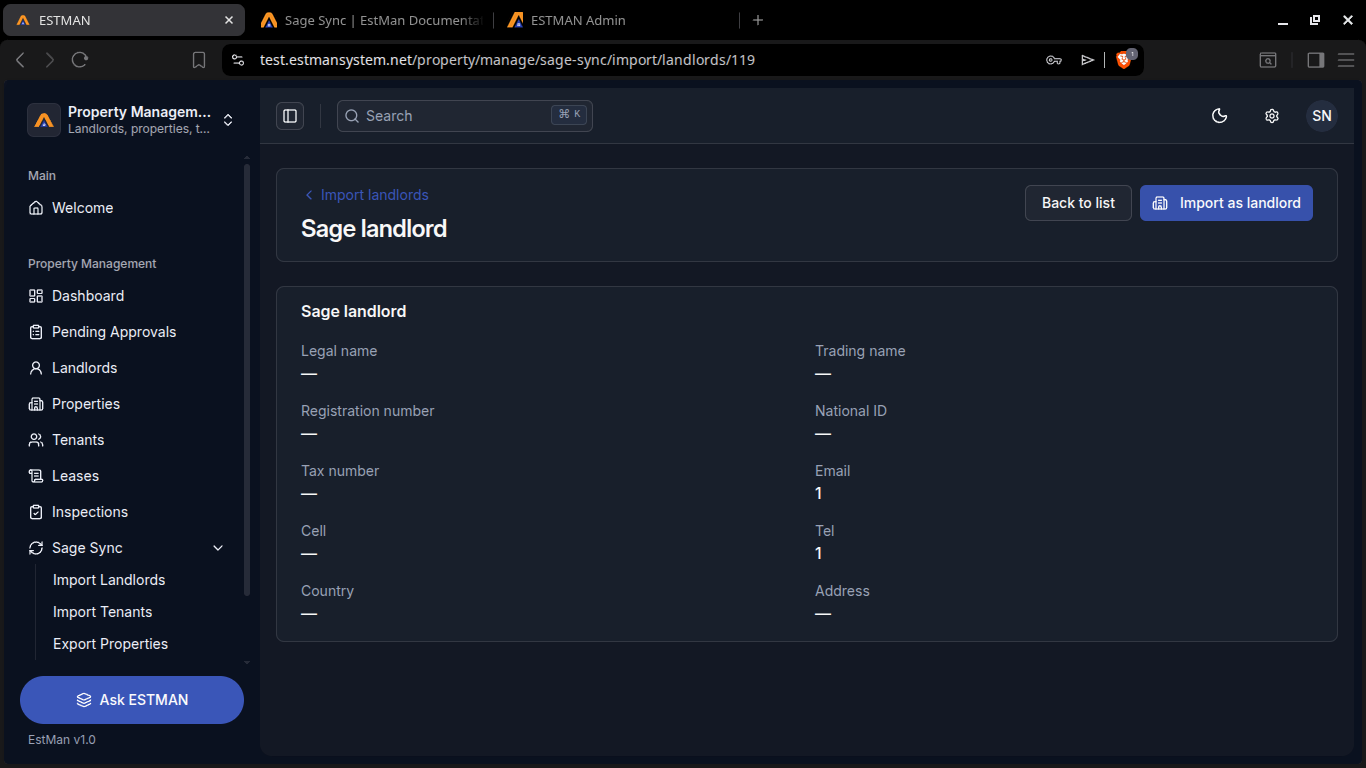Open Pending Approvals
The width and height of the screenshot is (1366, 768).
coord(132,332)
